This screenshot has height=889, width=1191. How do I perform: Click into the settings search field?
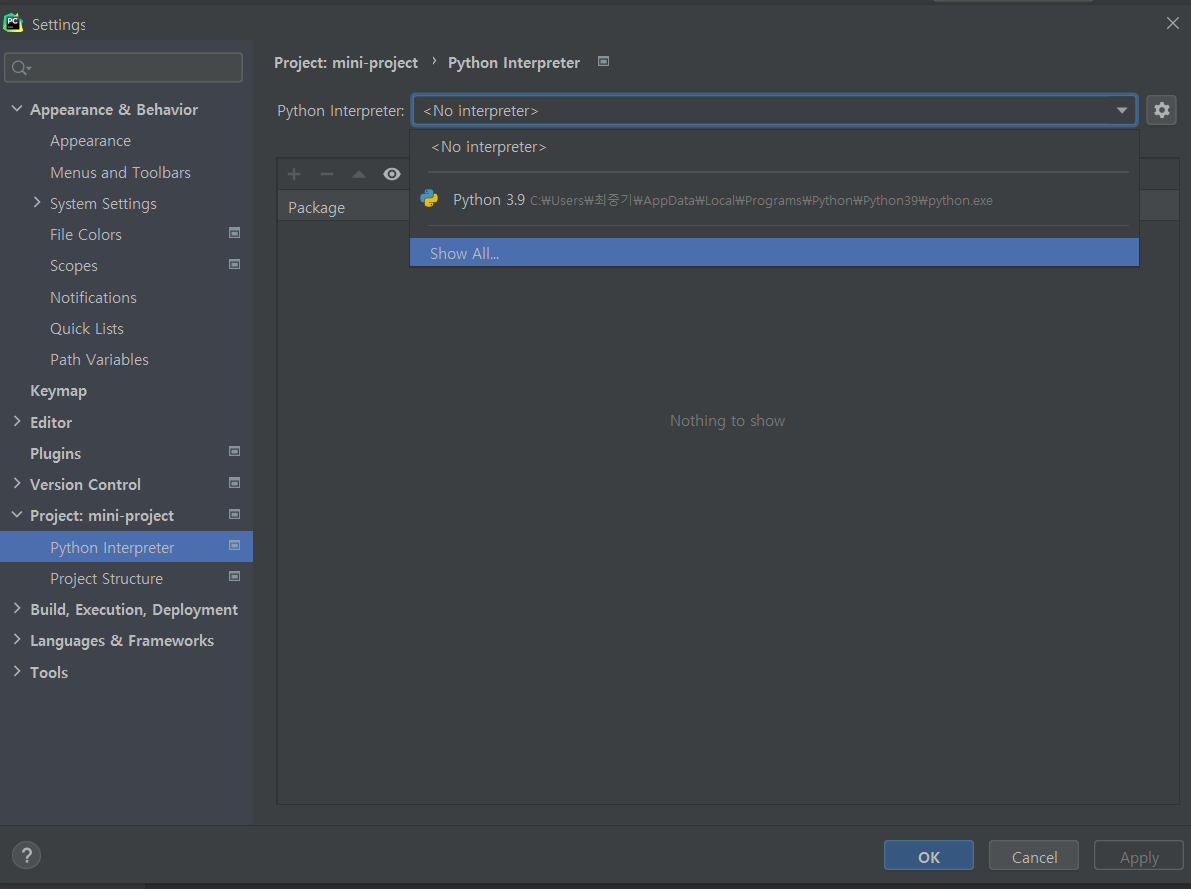(x=123, y=68)
